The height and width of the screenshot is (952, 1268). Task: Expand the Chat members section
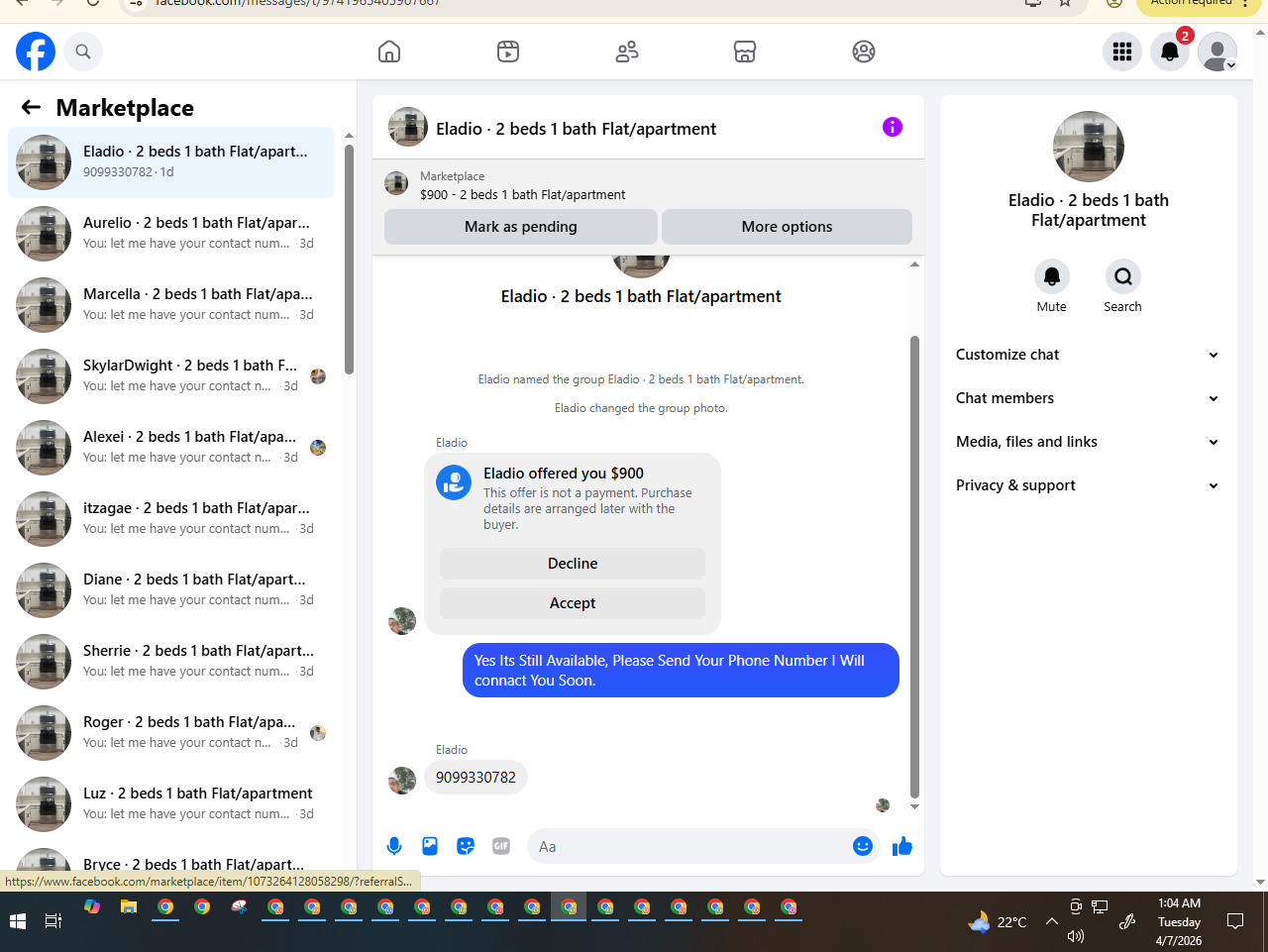(x=1088, y=398)
